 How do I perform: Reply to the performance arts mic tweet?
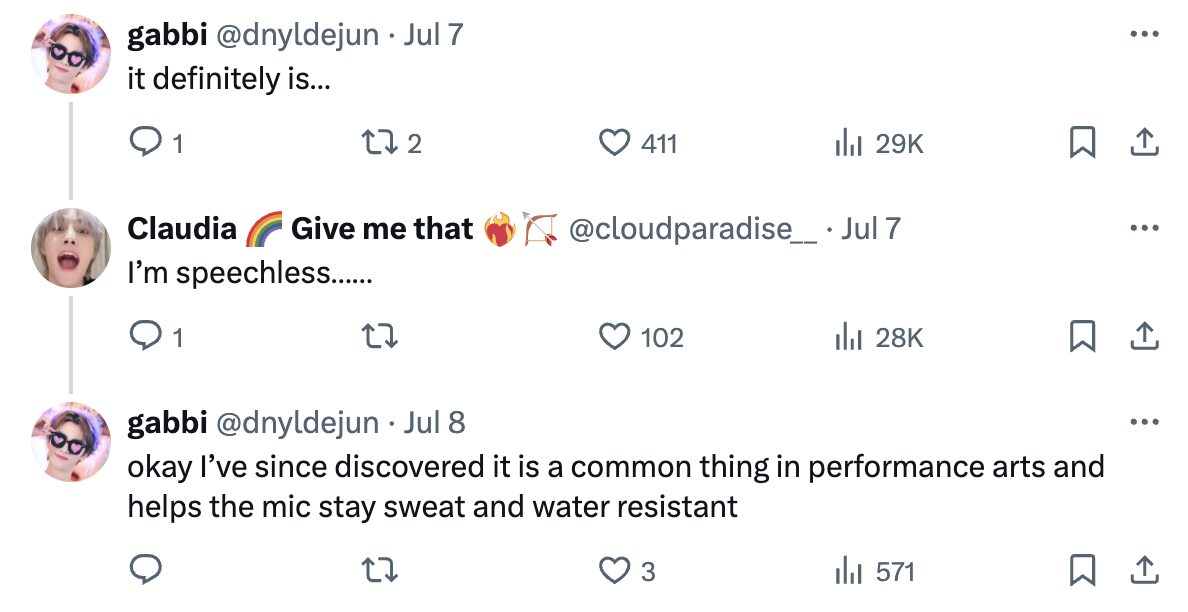[146, 570]
